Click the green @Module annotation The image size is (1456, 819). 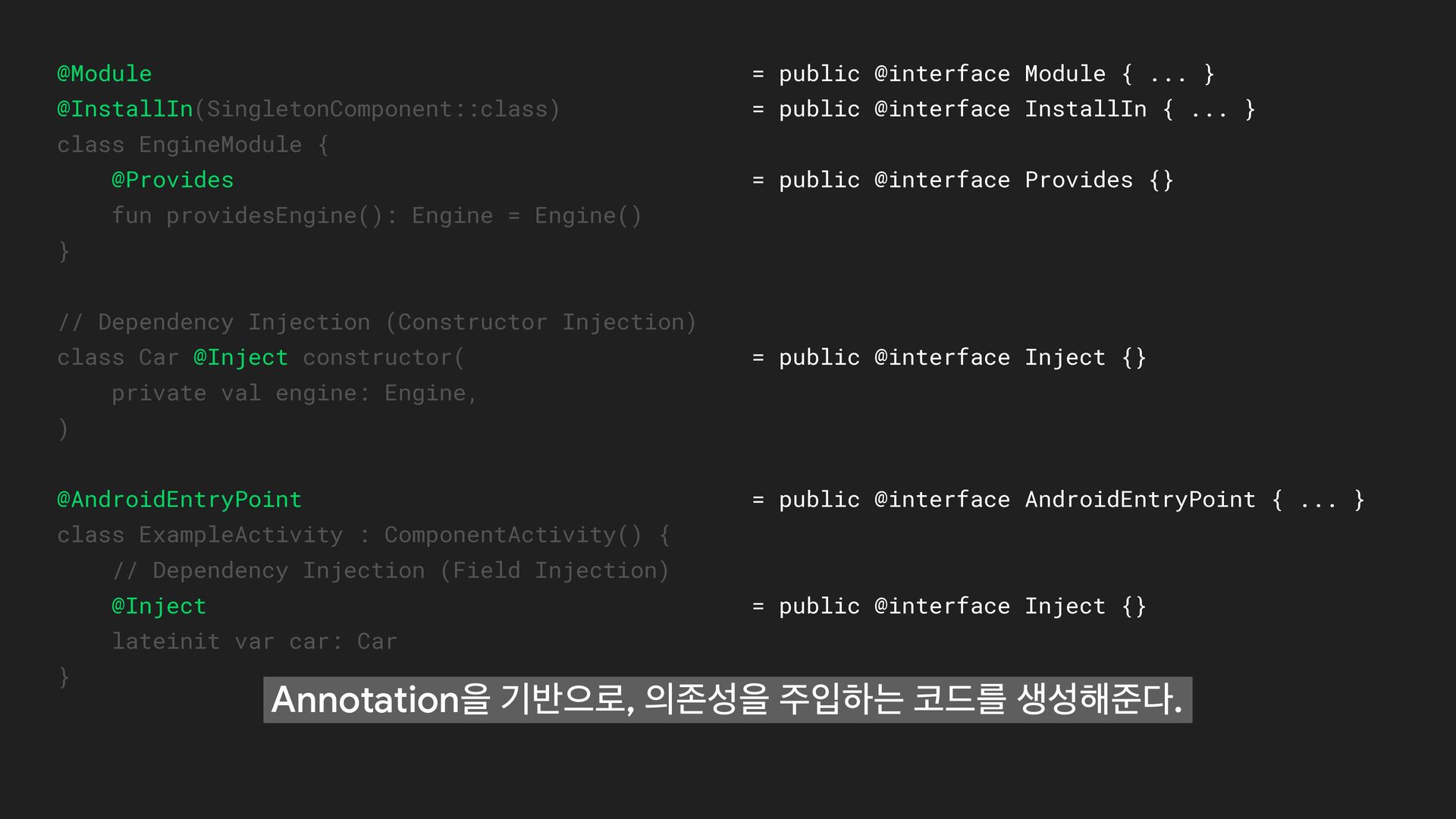coord(105,74)
